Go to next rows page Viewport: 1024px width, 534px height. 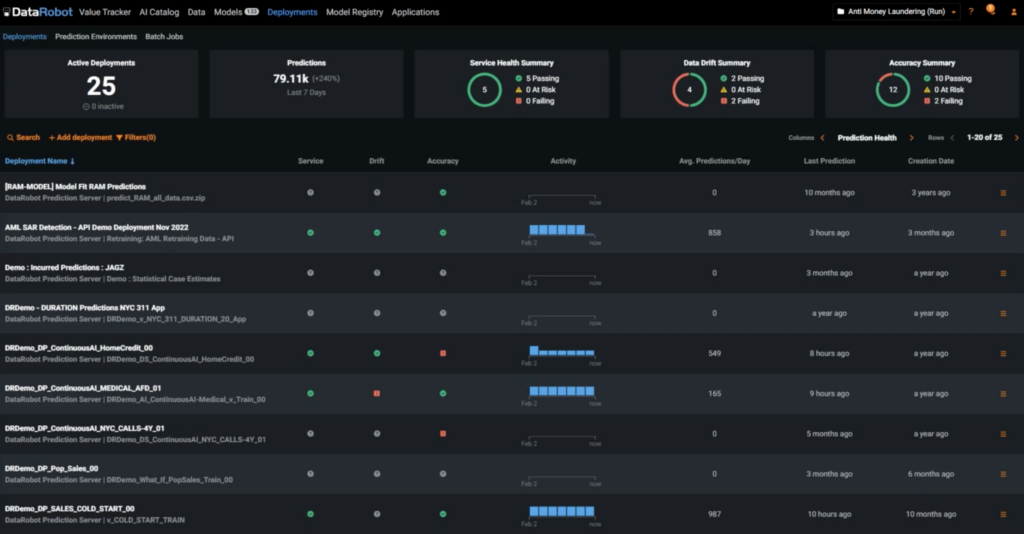pyautogui.click(x=1016, y=138)
